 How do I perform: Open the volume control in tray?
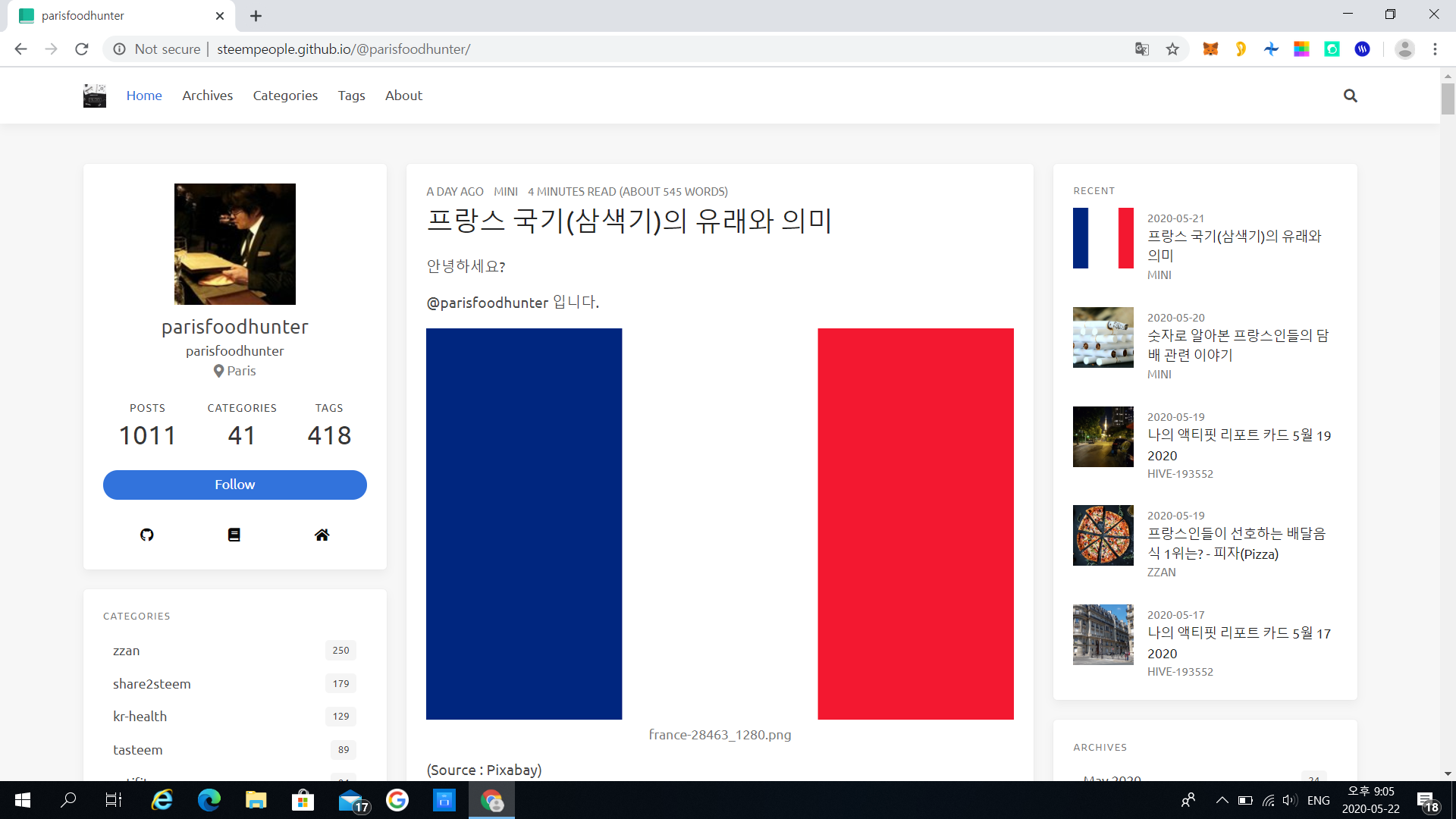point(1289,800)
